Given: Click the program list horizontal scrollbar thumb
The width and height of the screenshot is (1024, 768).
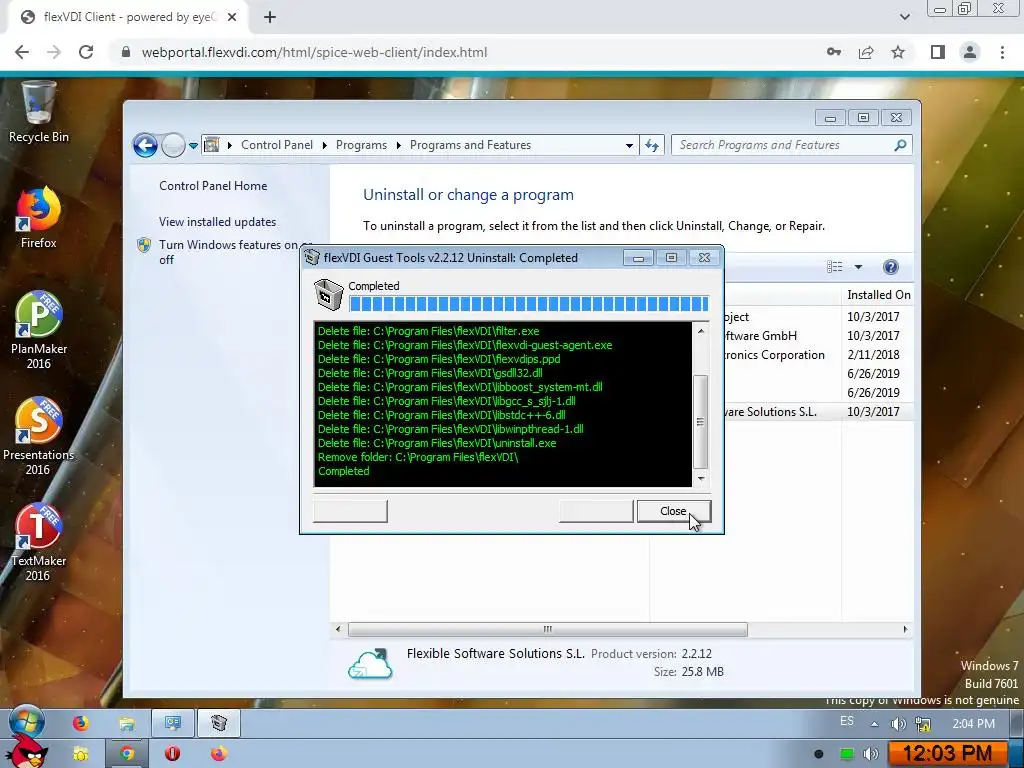Looking at the screenshot, I should coord(548,630).
